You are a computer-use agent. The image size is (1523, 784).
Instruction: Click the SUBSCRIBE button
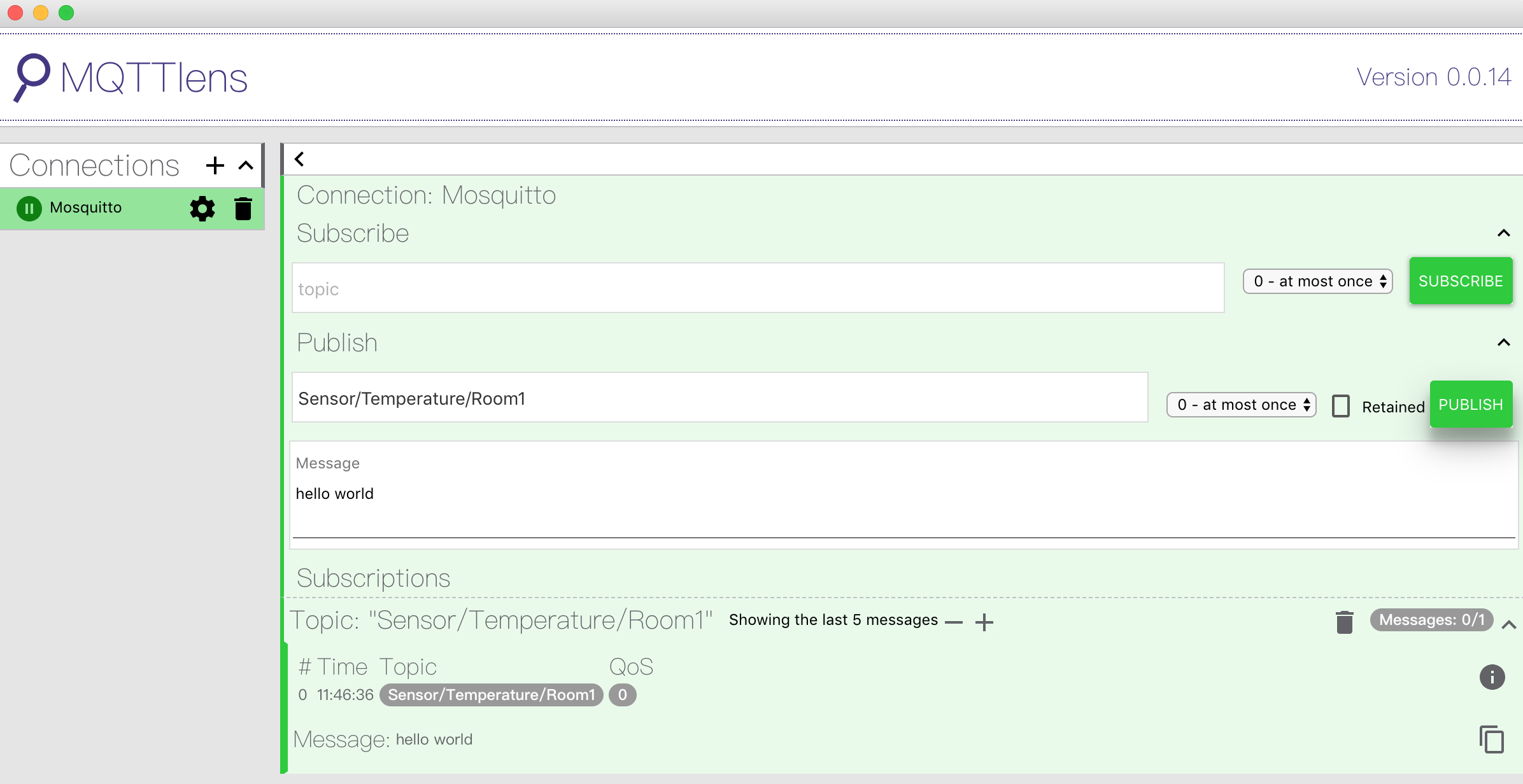pyautogui.click(x=1461, y=281)
